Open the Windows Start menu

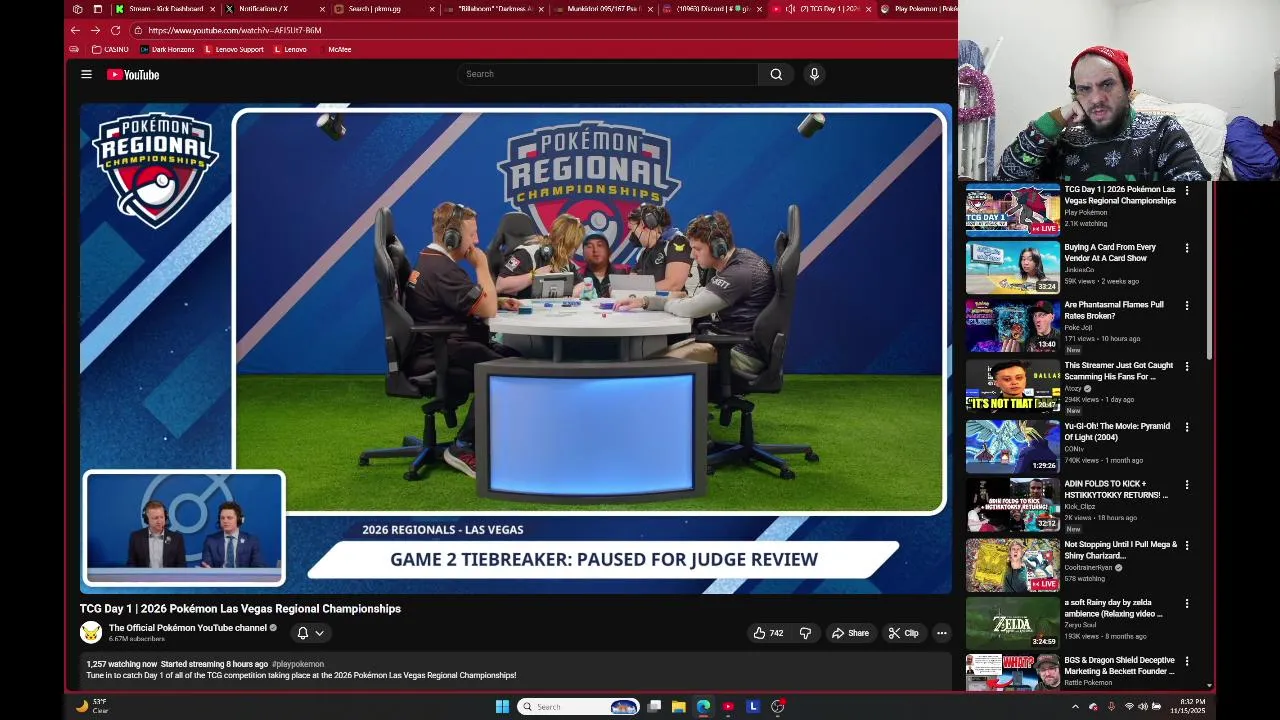click(502, 707)
